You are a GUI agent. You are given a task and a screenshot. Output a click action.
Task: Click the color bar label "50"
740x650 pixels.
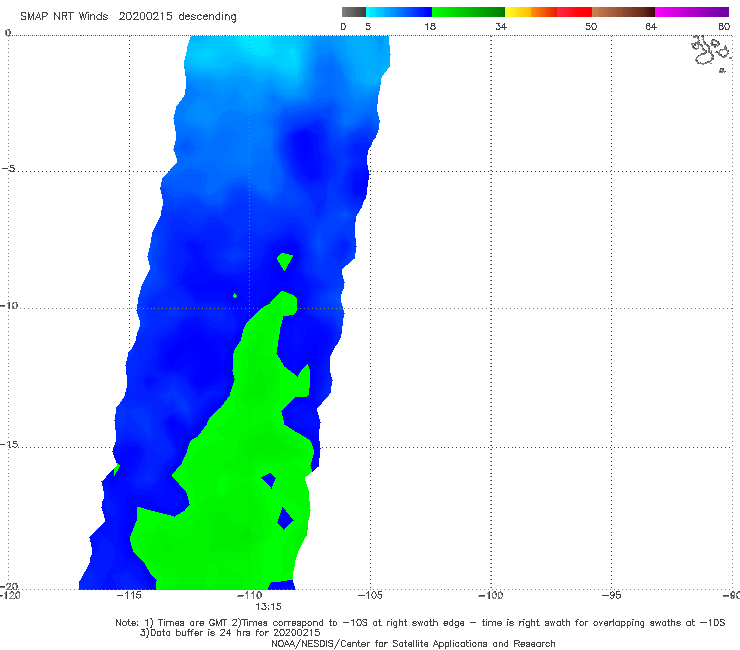coord(591,26)
